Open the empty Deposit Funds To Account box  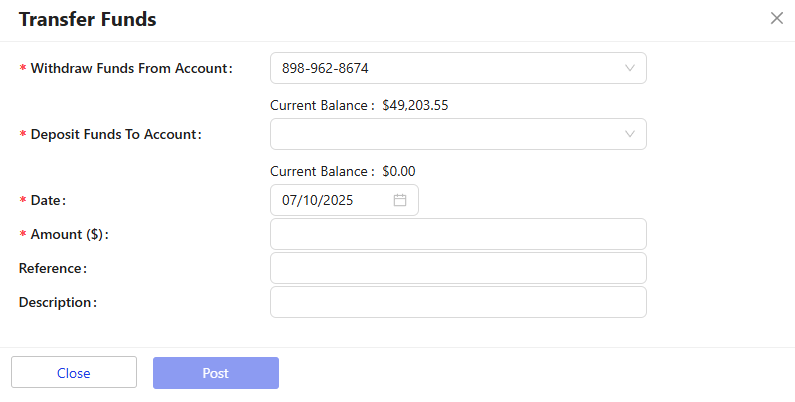point(458,134)
